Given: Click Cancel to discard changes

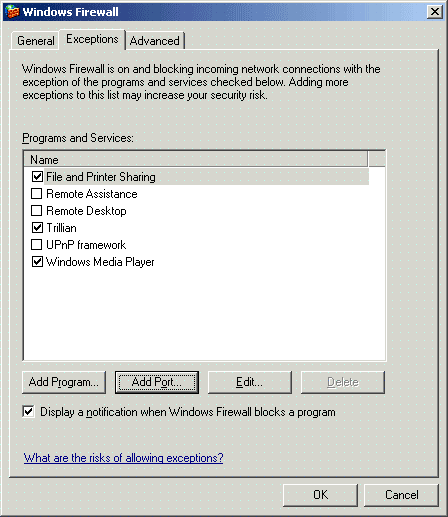Looking at the screenshot, I should click(401, 495).
